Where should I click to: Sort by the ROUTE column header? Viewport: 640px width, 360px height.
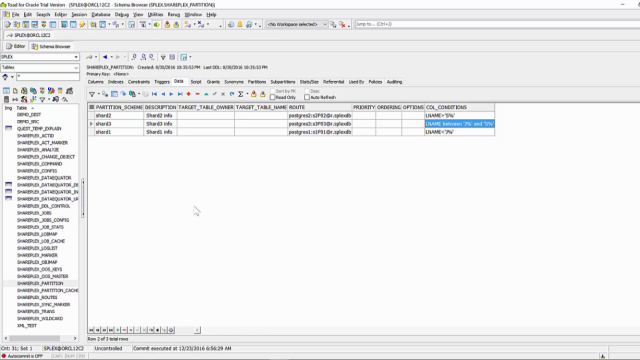pos(320,107)
